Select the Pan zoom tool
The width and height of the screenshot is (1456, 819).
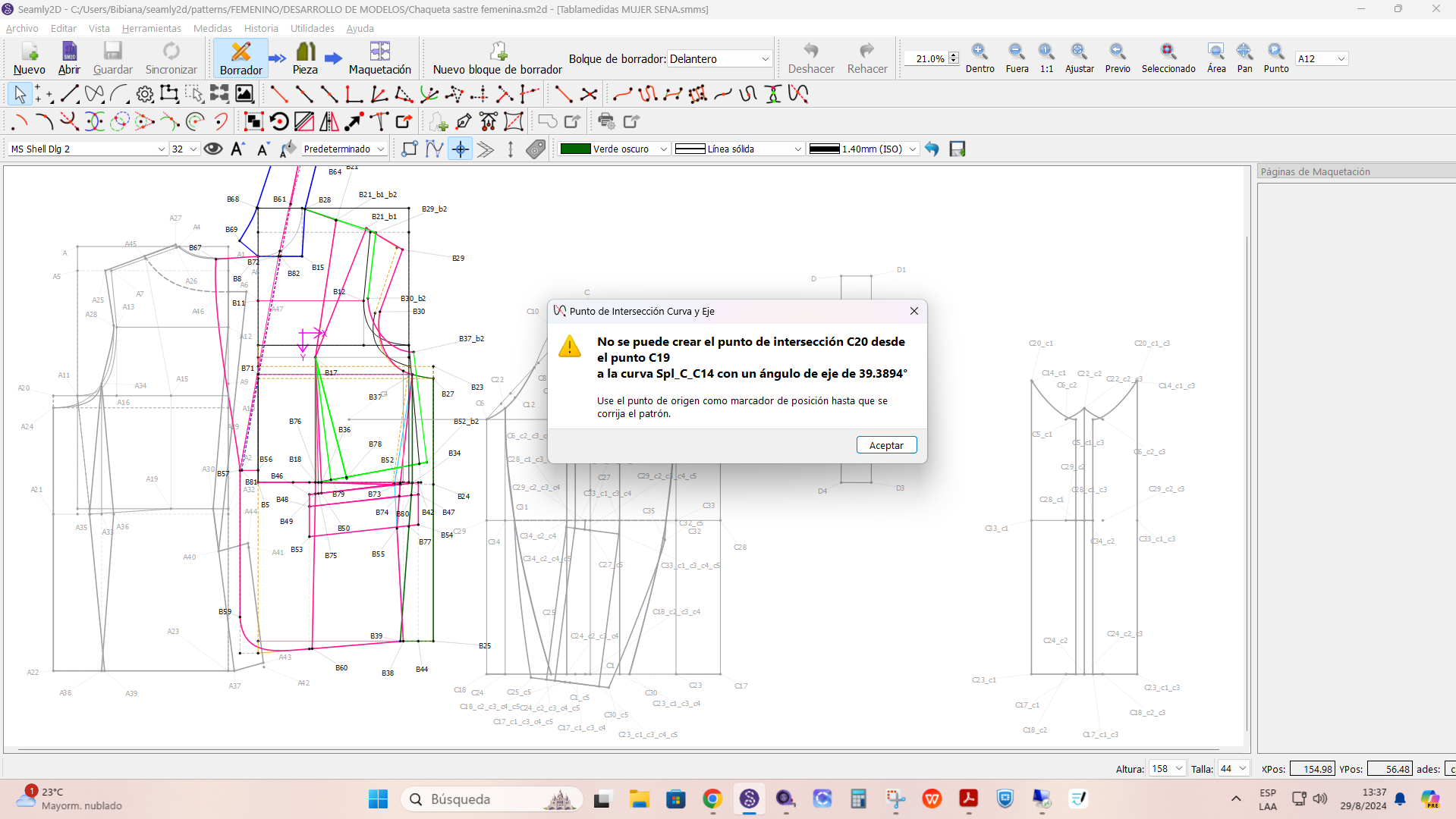coord(1244,58)
